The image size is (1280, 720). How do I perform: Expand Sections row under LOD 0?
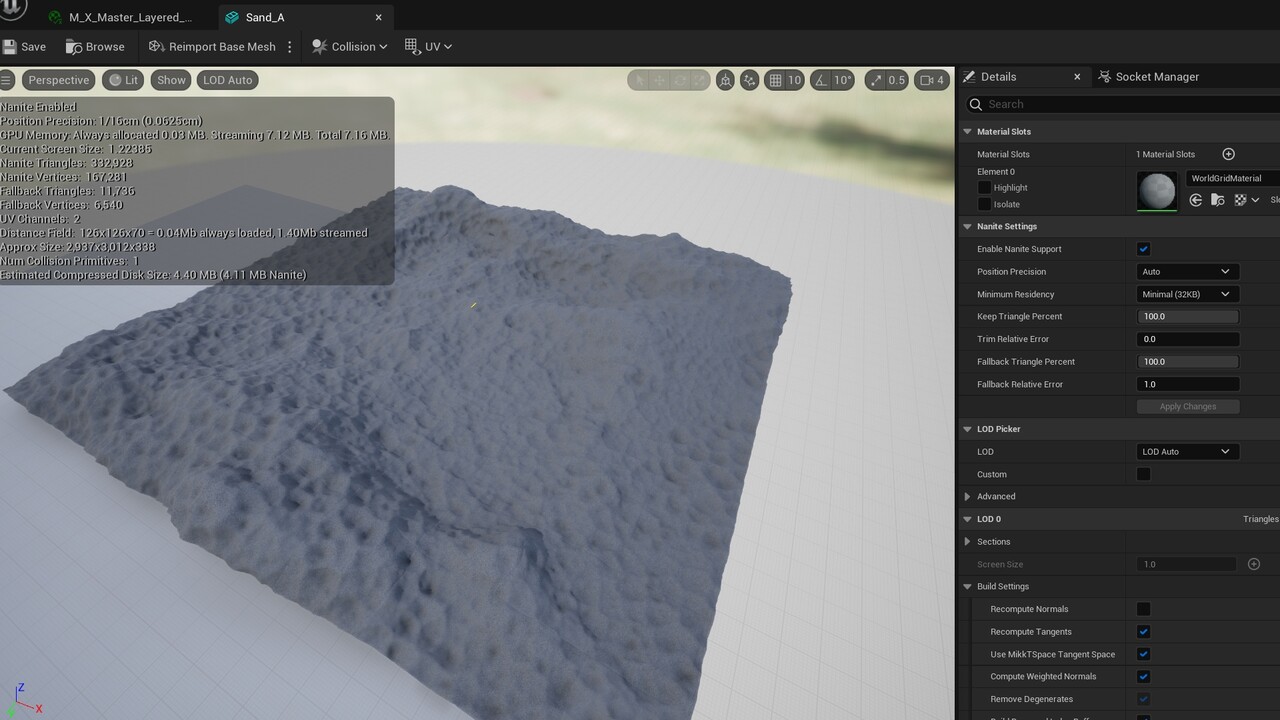click(x=967, y=542)
